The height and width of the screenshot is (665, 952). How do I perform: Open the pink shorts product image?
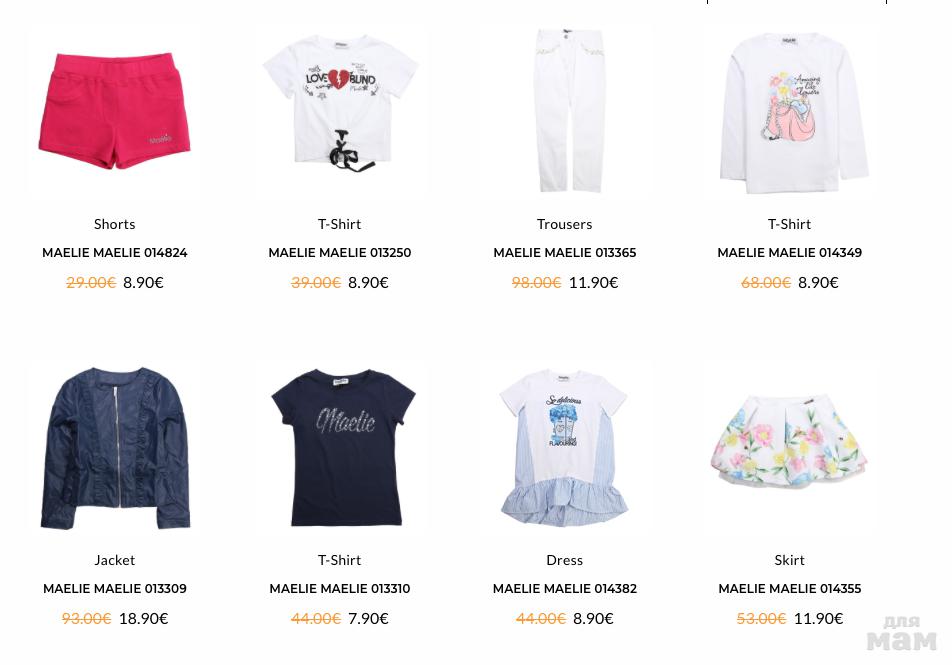click(x=114, y=112)
